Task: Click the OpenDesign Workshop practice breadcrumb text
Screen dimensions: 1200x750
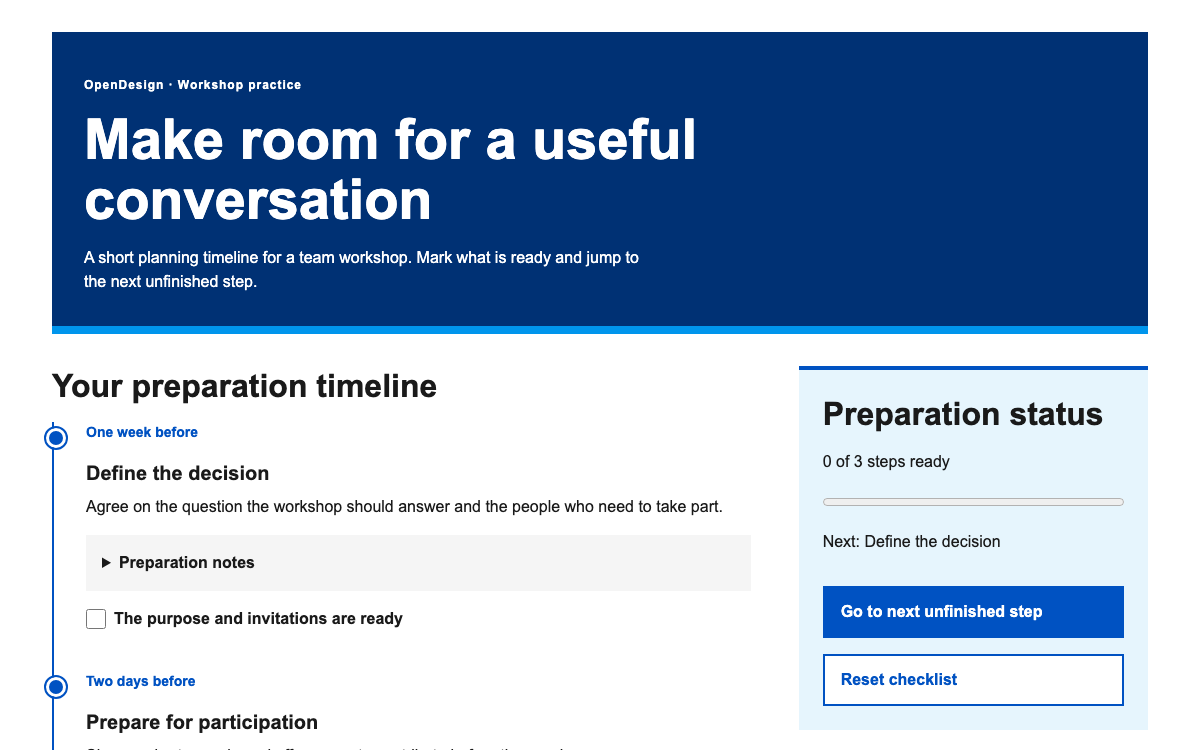Action: click(193, 85)
